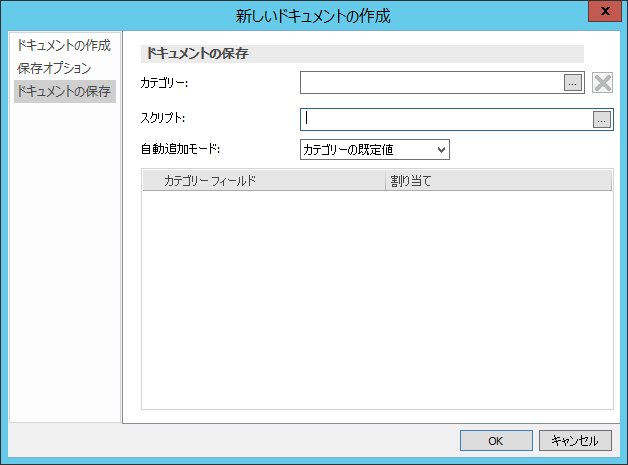The image size is (628, 465).
Task: Confirm with the OK button
Action: point(496,441)
